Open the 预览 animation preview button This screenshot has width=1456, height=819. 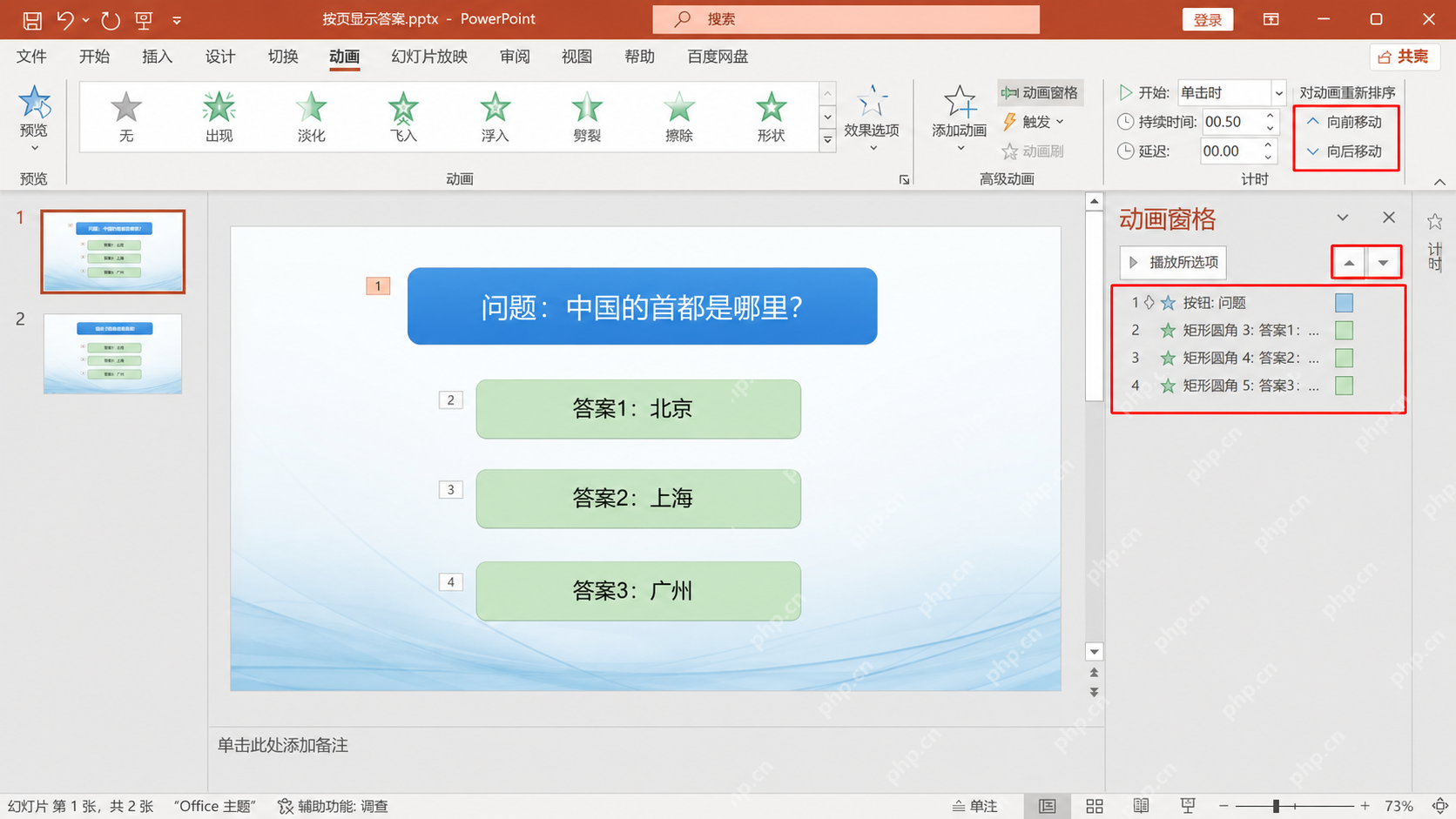point(34,117)
